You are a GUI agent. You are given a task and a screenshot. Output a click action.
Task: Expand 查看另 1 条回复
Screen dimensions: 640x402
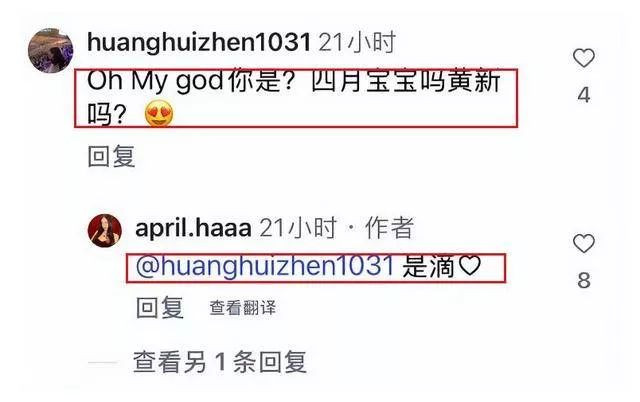click(x=220, y=362)
